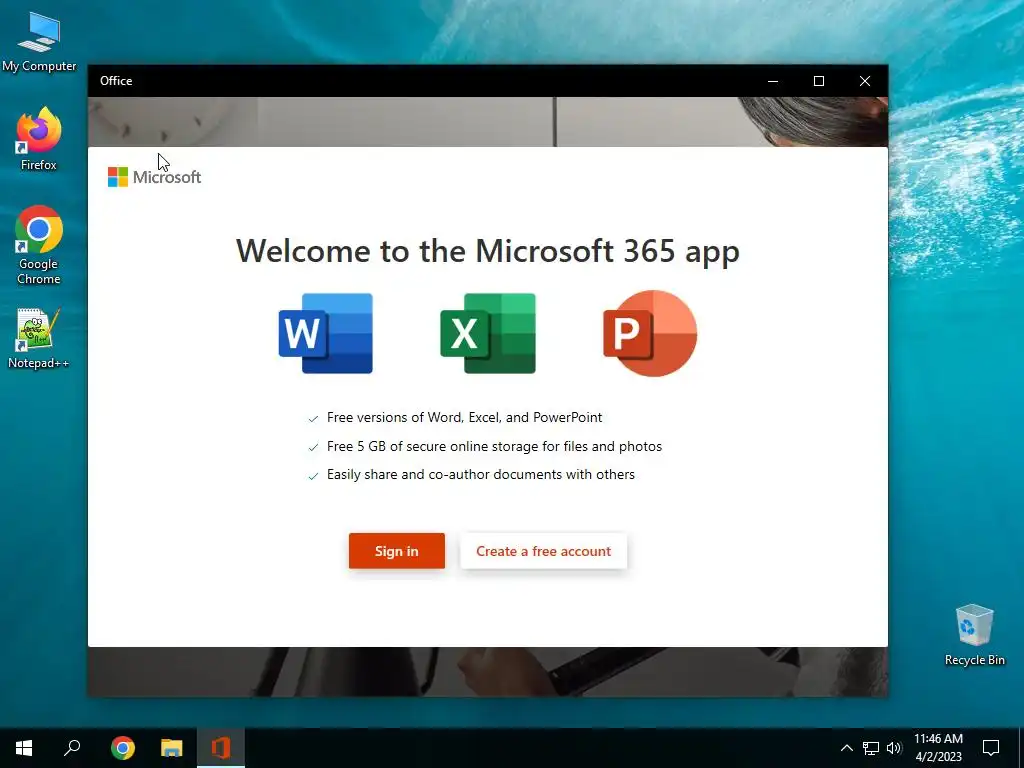The width and height of the screenshot is (1024, 768).
Task: Click the Office window title text
Action: (x=116, y=81)
